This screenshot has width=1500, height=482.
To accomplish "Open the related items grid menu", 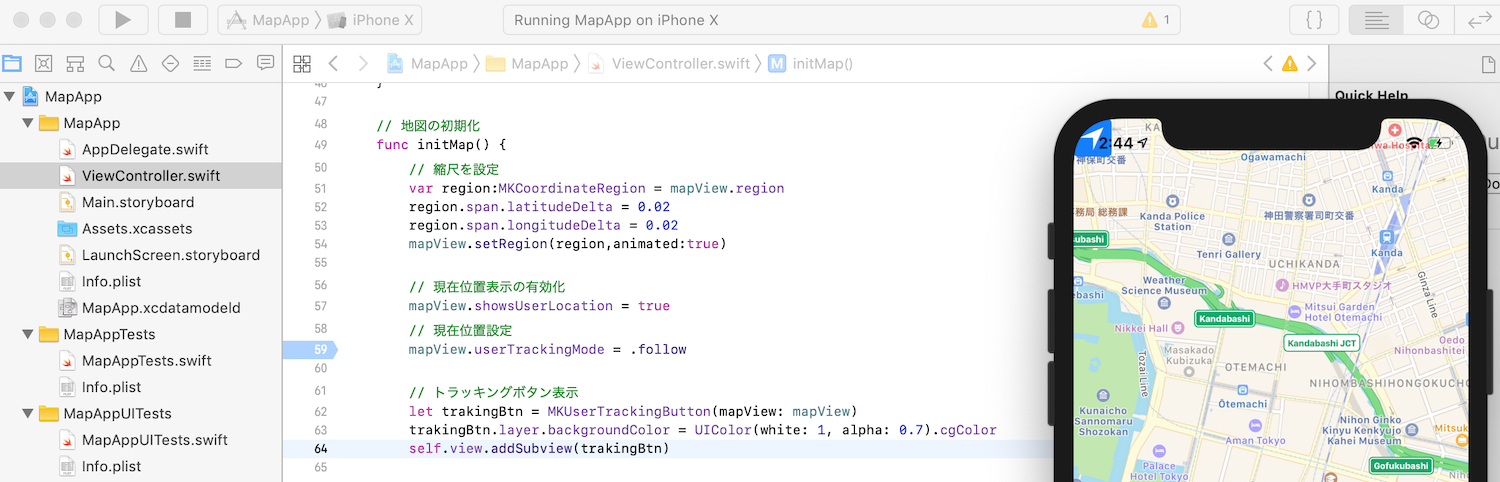I will coord(302,64).
